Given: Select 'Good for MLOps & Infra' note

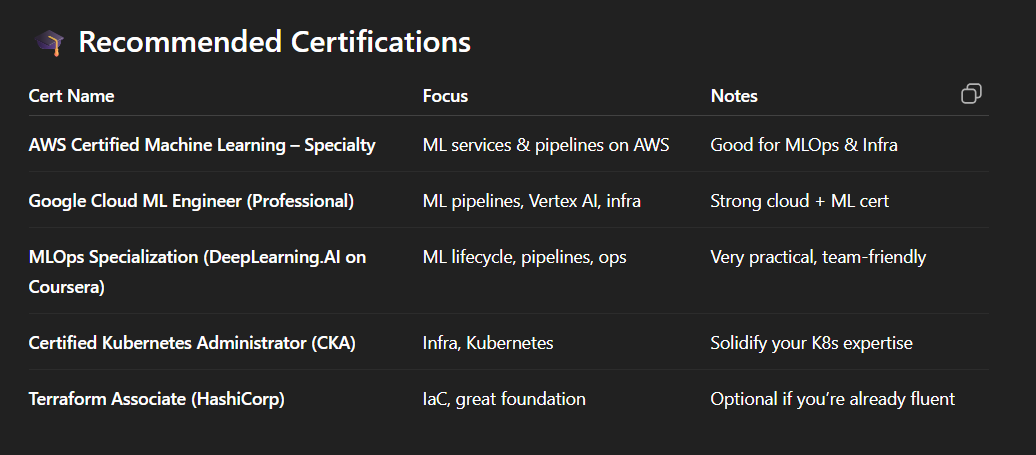Looking at the screenshot, I should (x=804, y=145).
